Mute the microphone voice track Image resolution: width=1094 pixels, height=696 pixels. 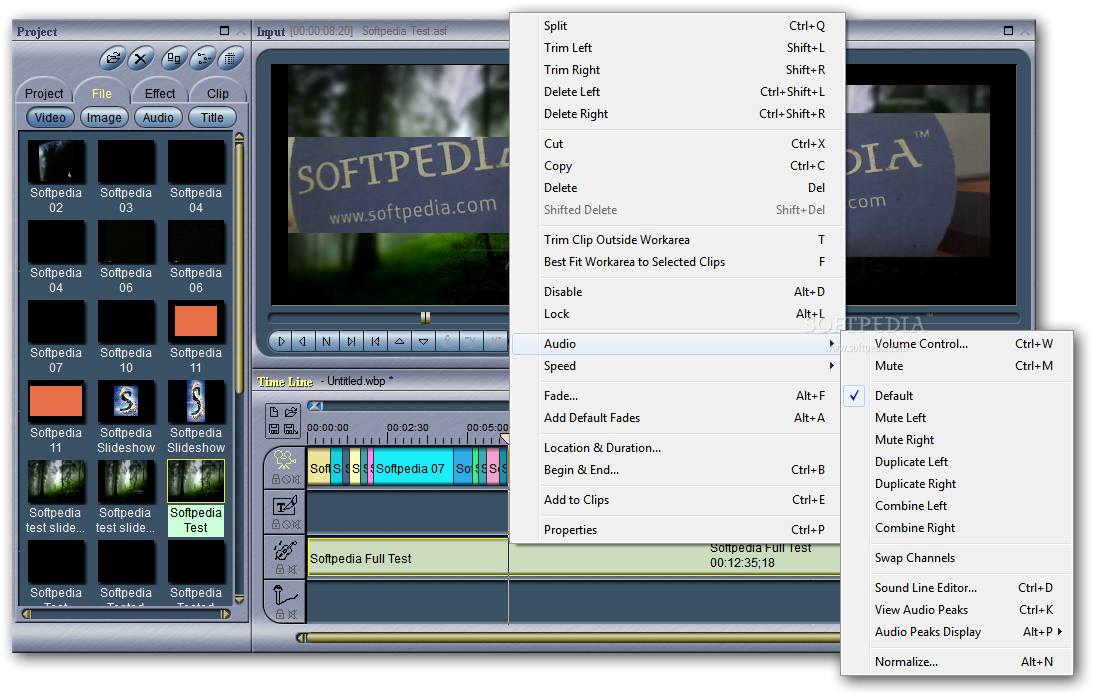click(292, 614)
